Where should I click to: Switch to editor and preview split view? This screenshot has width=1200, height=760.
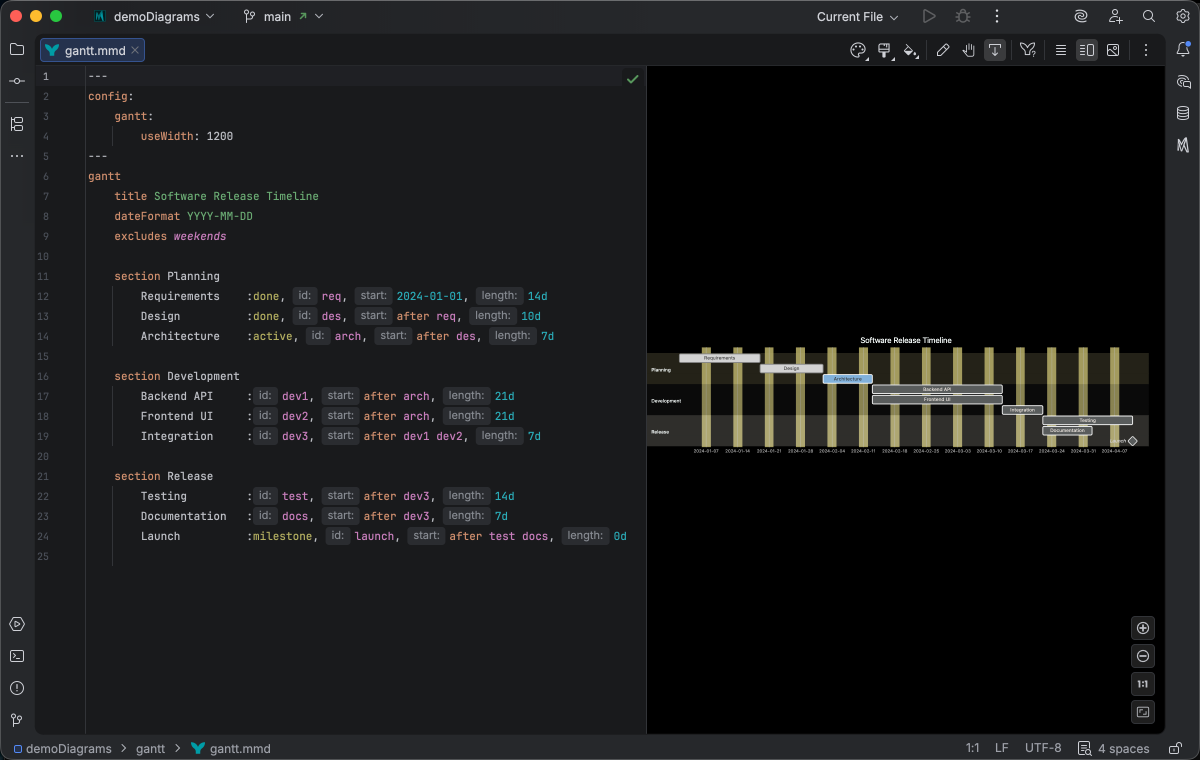click(x=1087, y=50)
